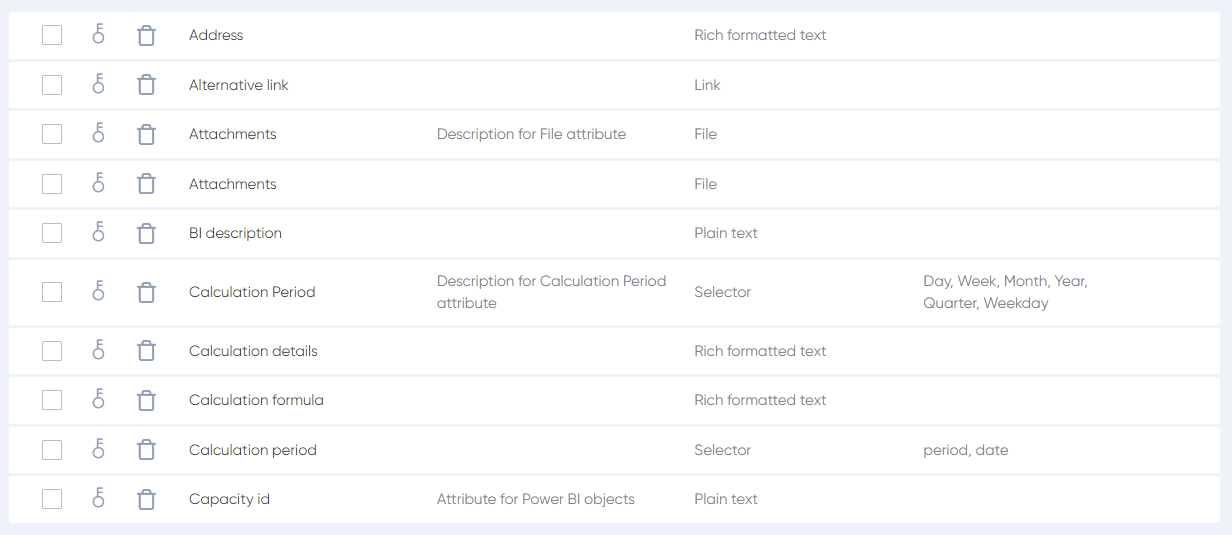Remove BI description using its trash icon
Viewport: 1232px width, 535px height.
[146, 233]
